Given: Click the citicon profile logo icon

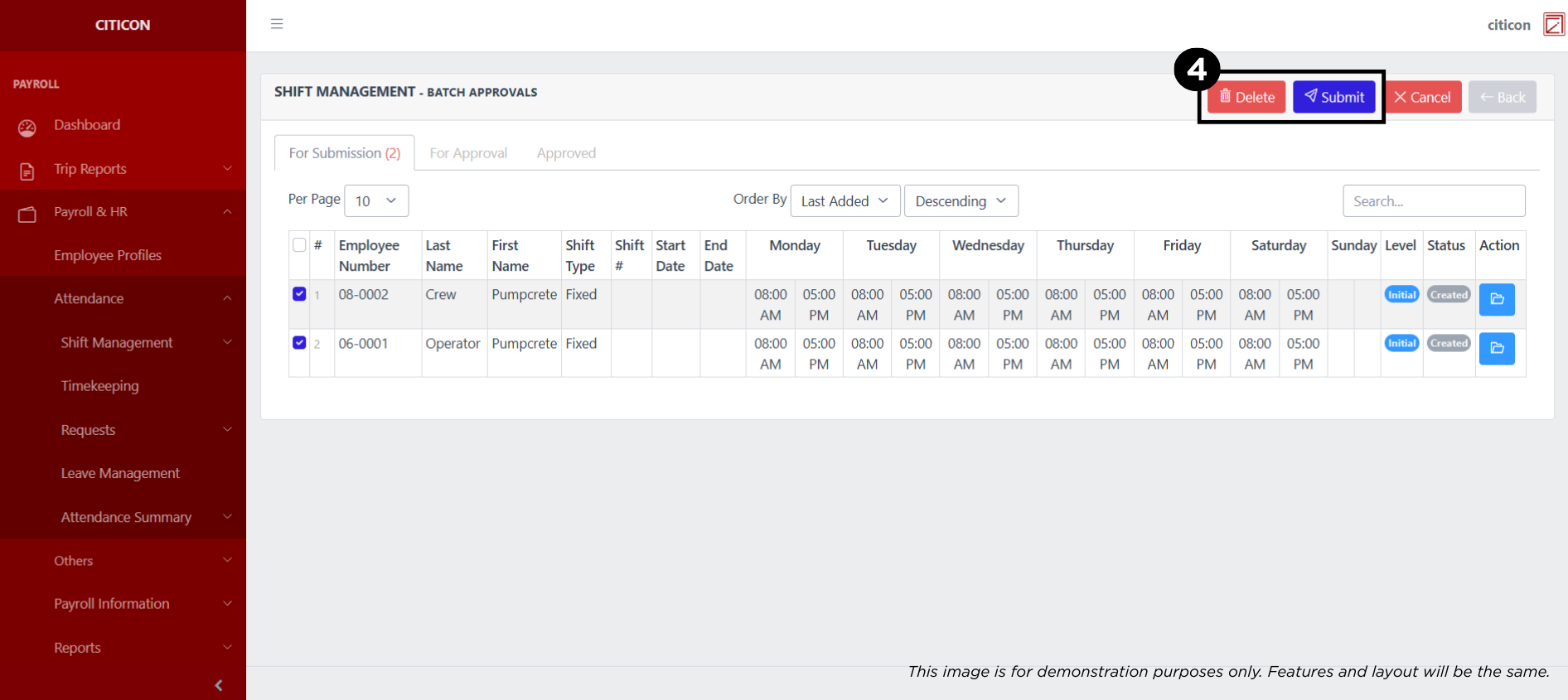Looking at the screenshot, I should [x=1553, y=25].
